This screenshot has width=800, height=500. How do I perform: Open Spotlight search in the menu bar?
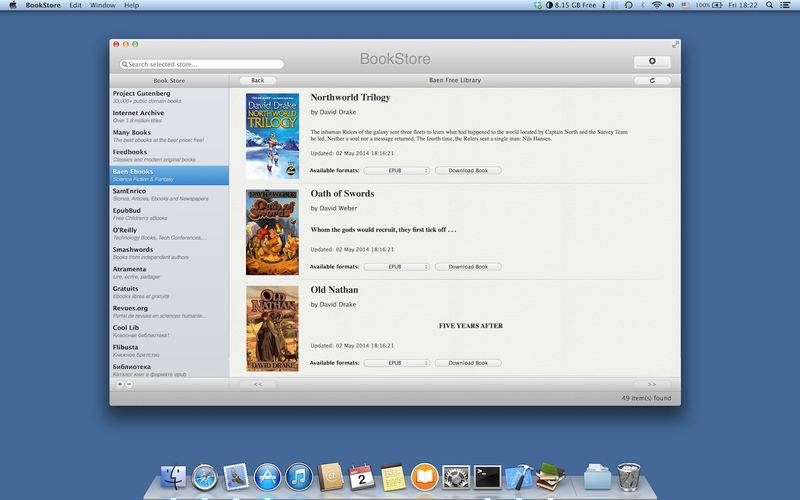[769, 5]
